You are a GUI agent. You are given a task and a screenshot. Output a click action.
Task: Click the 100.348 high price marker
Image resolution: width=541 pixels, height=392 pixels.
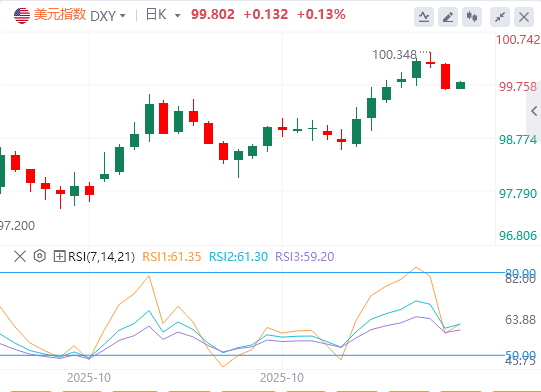coord(394,55)
